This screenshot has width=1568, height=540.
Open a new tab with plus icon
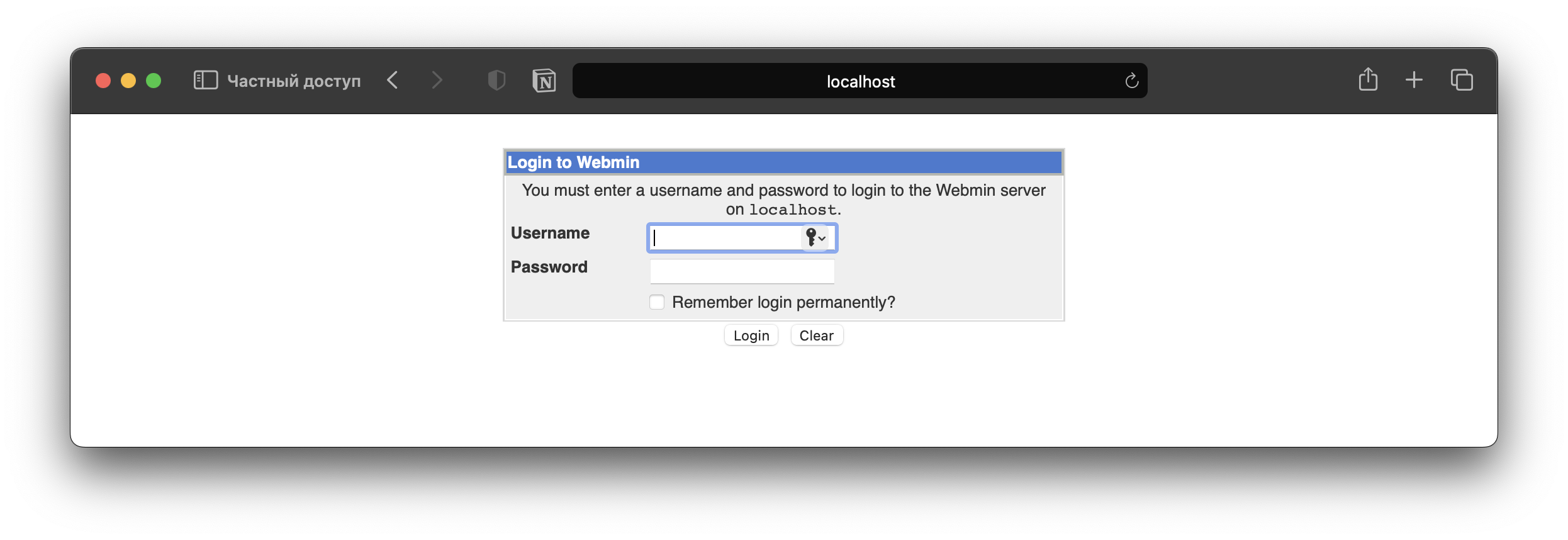(x=1414, y=80)
